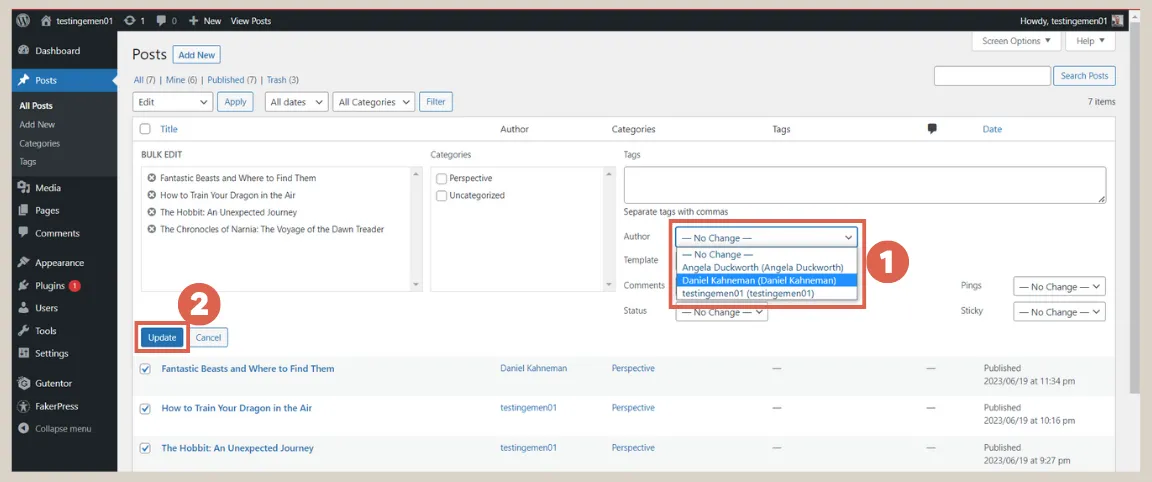The height and width of the screenshot is (482, 1152).
Task: Open the Sticky dropdown
Action: 1059,312
